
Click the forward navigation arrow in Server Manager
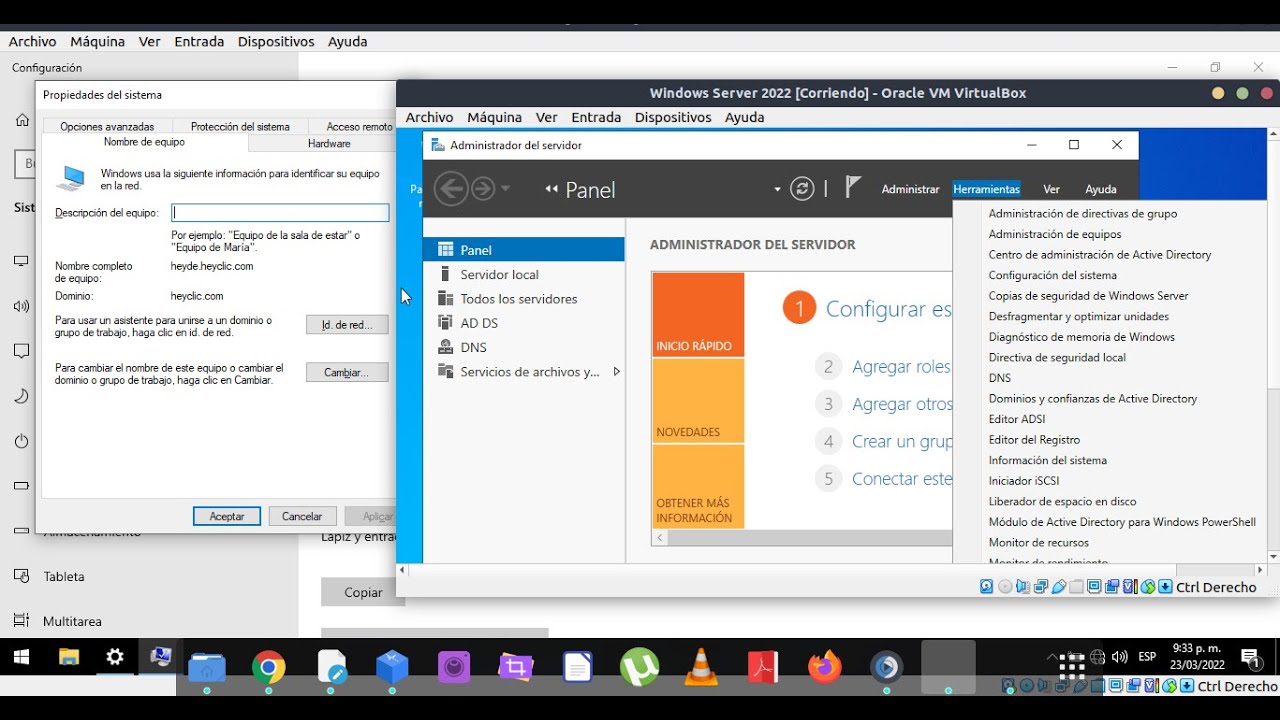click(x=483, y=188)
